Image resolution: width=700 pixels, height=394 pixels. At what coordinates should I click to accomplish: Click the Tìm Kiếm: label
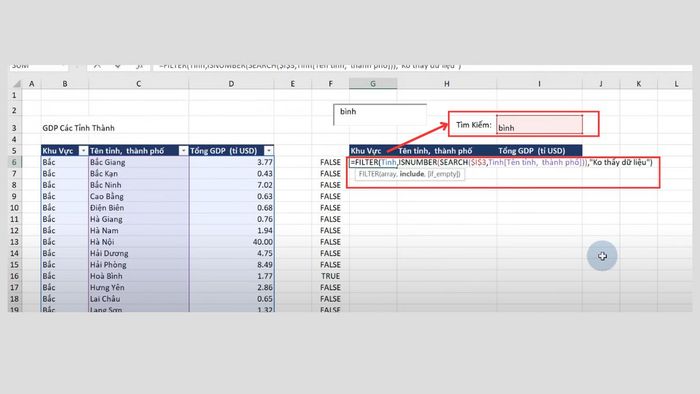[474, 125]
